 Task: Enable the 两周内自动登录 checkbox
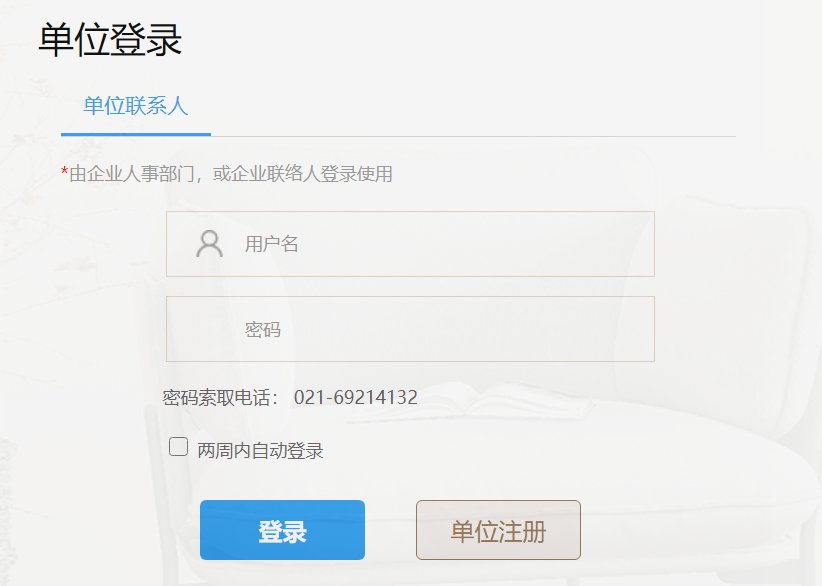click(179, 447)
